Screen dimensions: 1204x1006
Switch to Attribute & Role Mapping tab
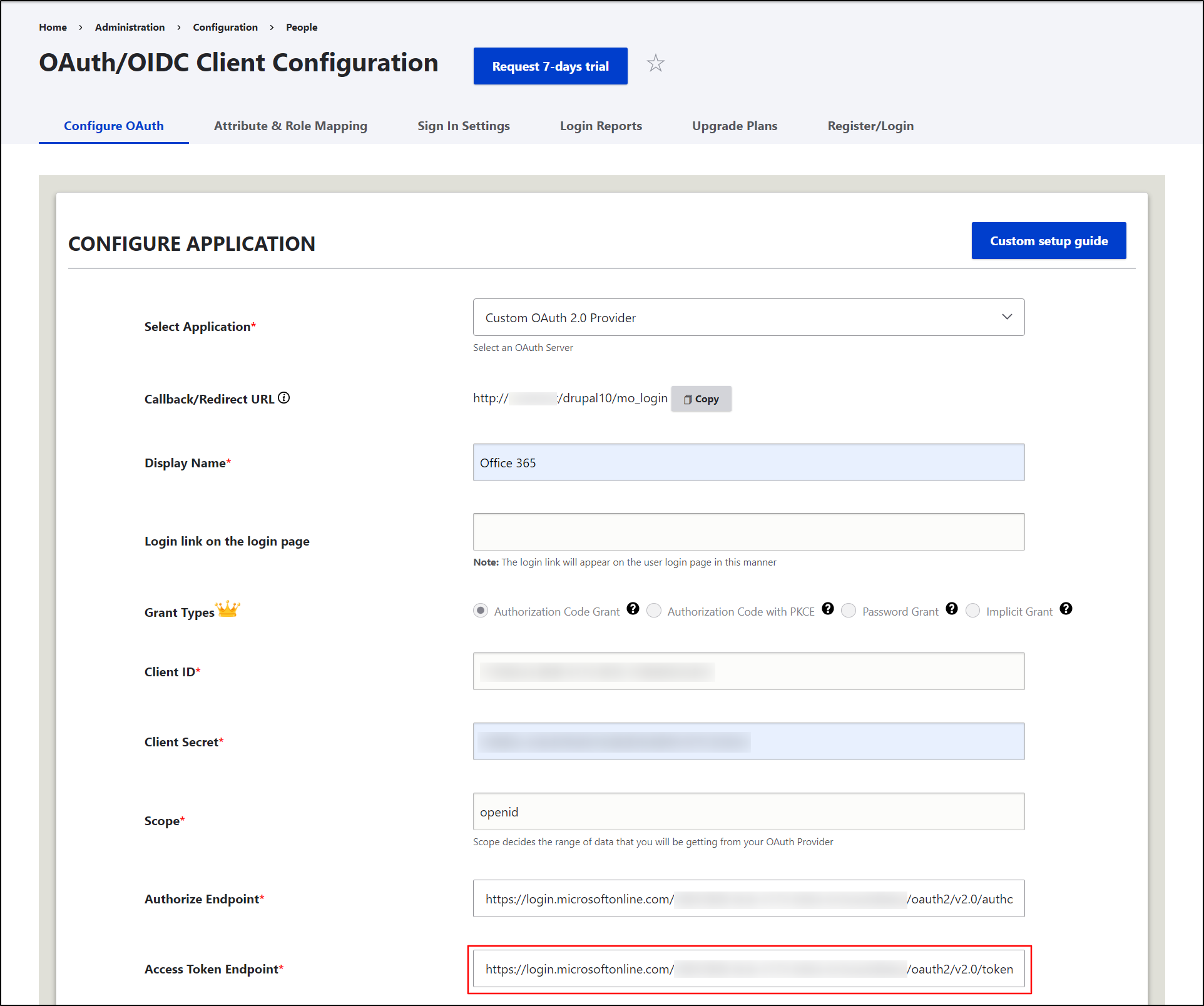point(290,126)
